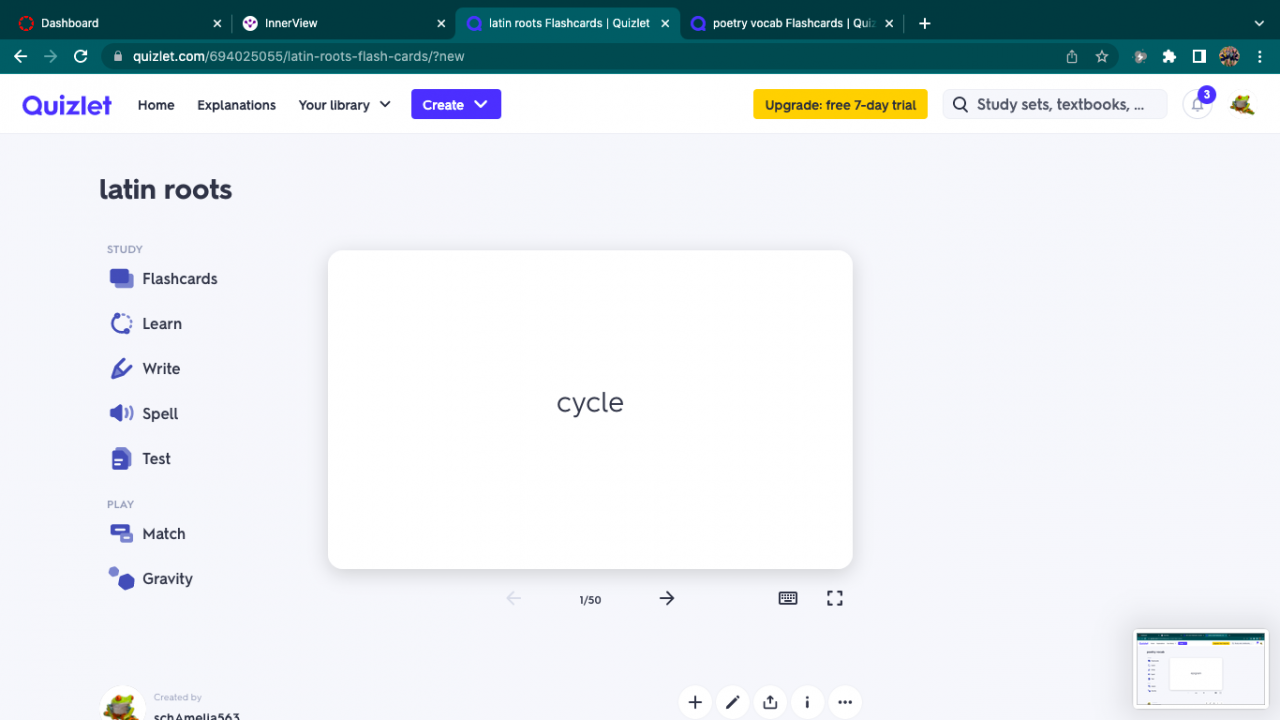
Task: Go to the next flashcard arrow
Action: 667,598
